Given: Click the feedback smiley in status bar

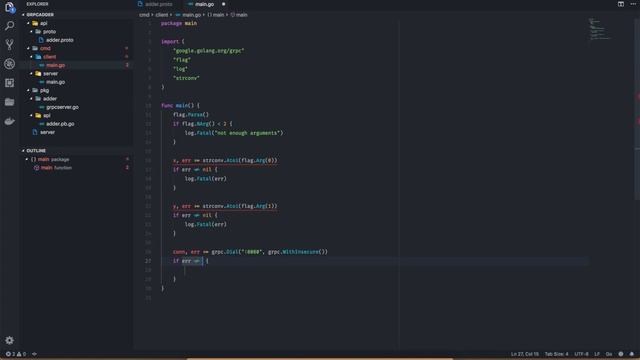Looking at the screenshot, I should (620, 354).
